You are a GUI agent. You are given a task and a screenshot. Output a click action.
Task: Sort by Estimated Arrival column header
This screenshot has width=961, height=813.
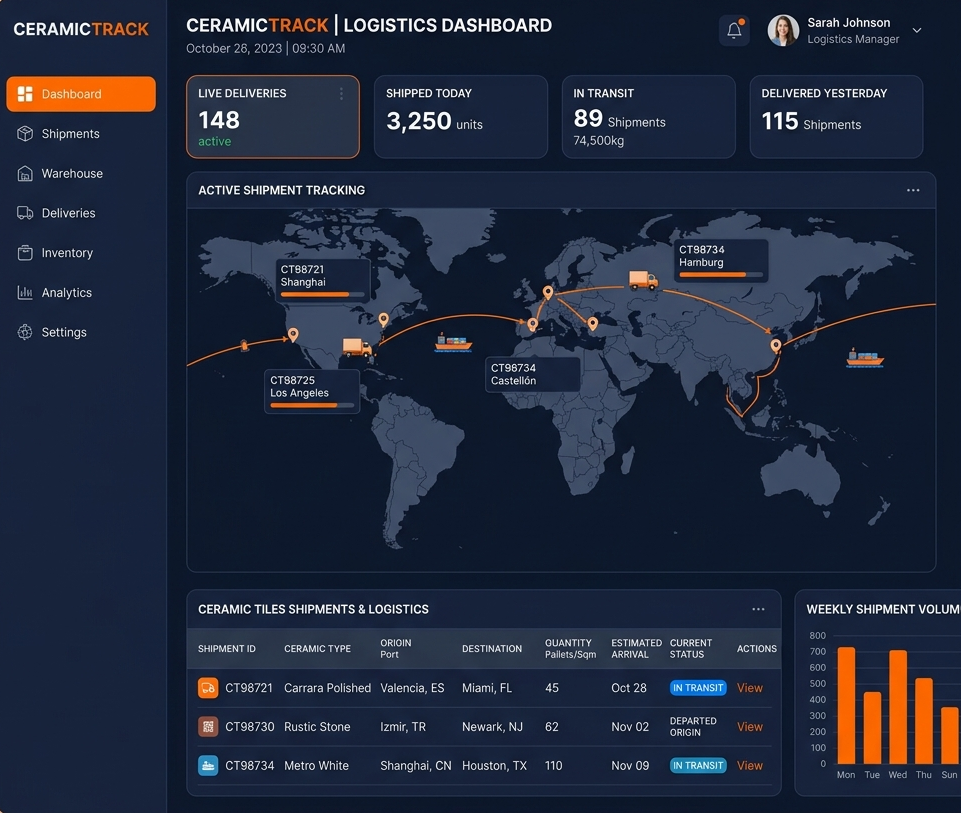[636, 649]
